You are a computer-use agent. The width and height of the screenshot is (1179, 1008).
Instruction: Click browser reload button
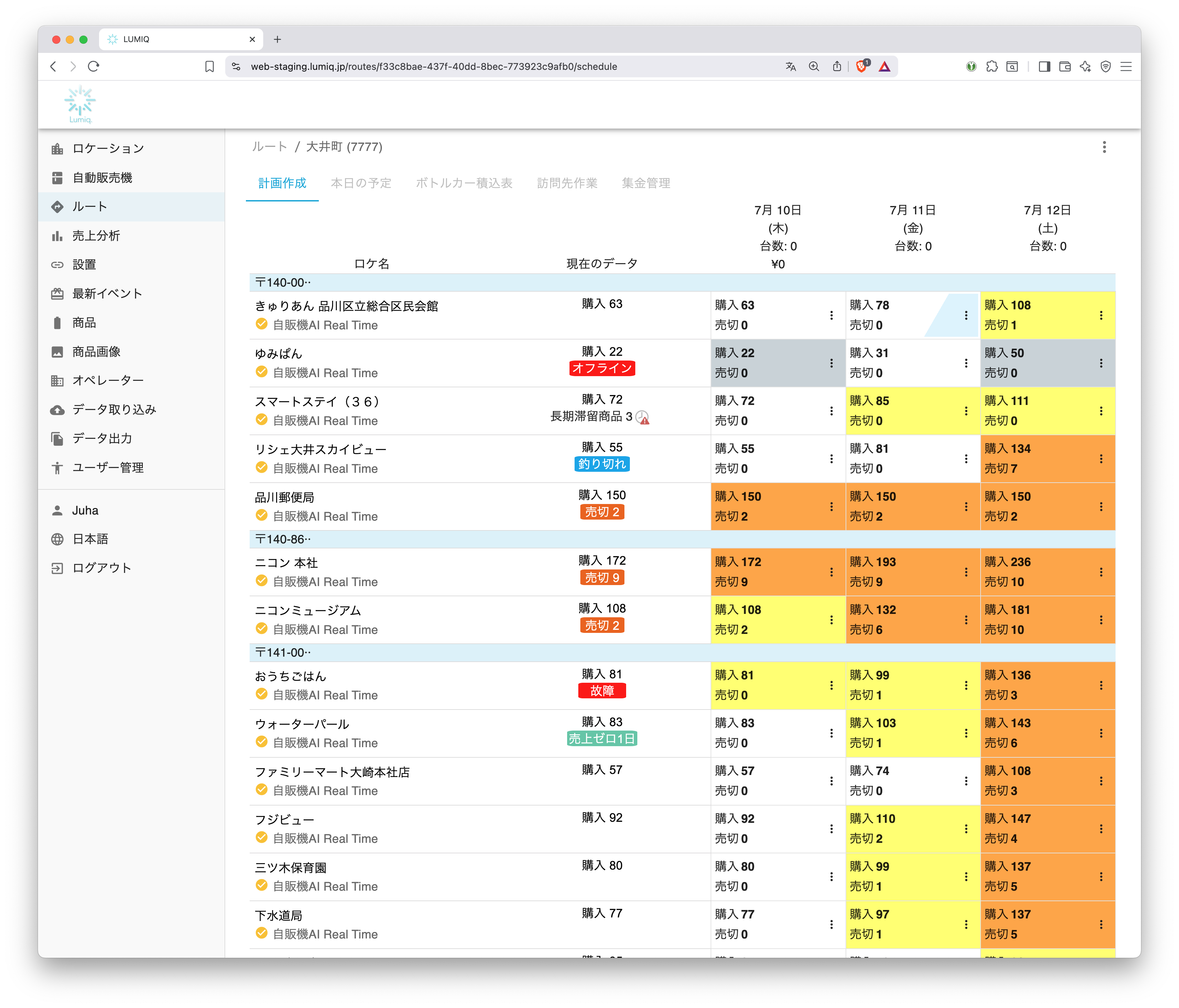pos(94,66)
